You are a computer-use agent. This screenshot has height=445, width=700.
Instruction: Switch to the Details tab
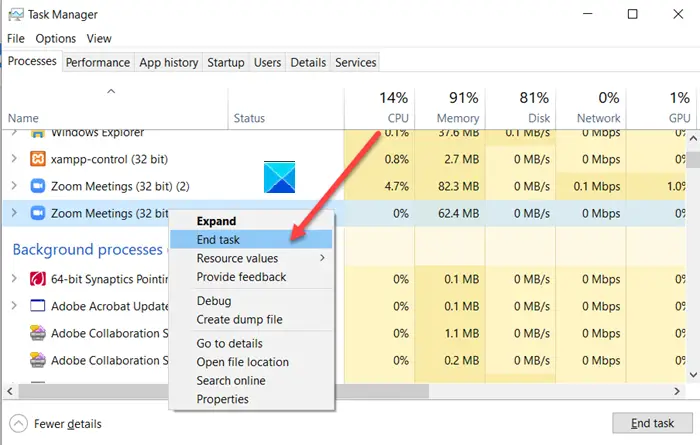(x=308, y=62)
